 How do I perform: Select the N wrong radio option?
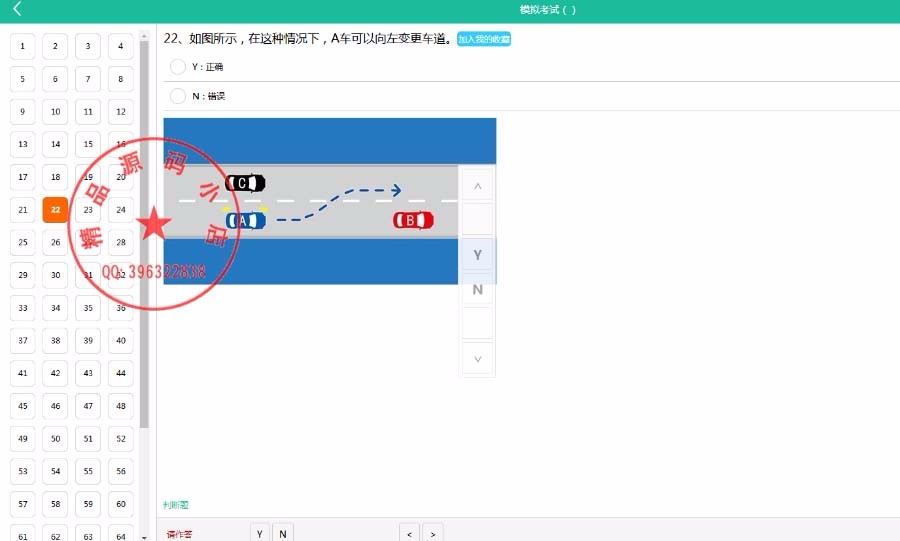178,96
